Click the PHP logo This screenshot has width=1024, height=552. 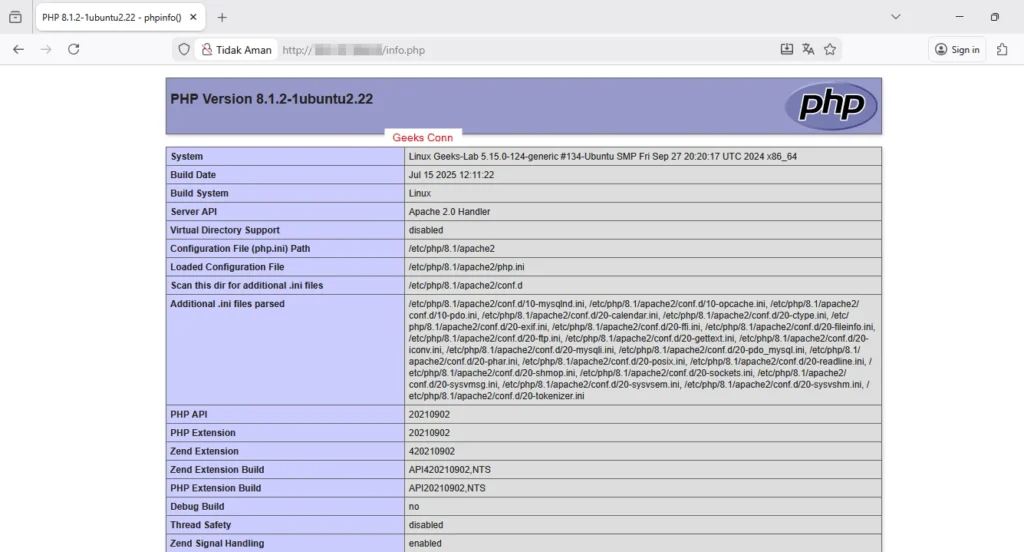pyautogui.click(x=831, y=105)
